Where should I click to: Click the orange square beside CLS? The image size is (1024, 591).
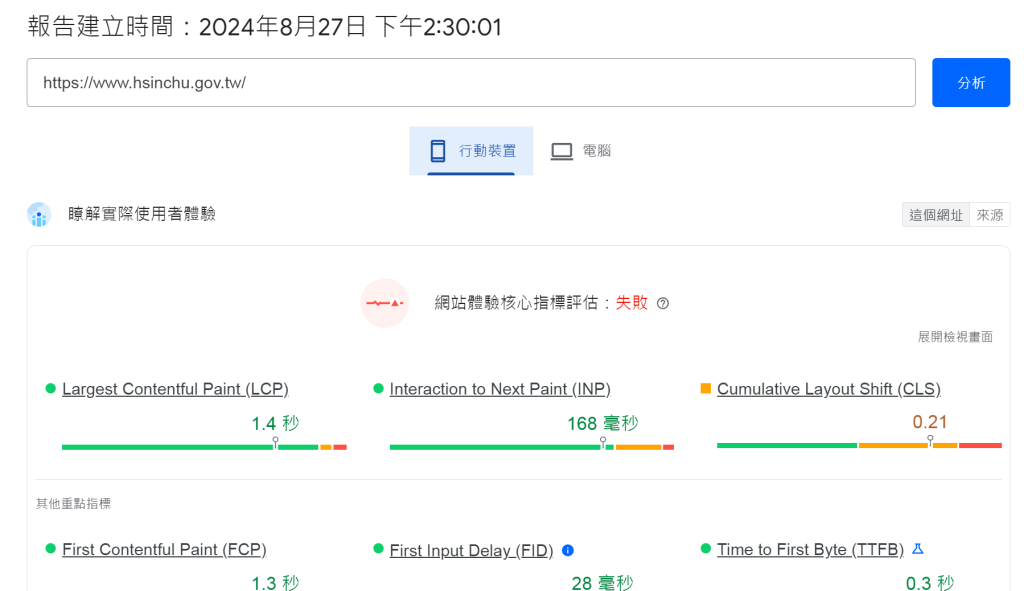[708, 388]
